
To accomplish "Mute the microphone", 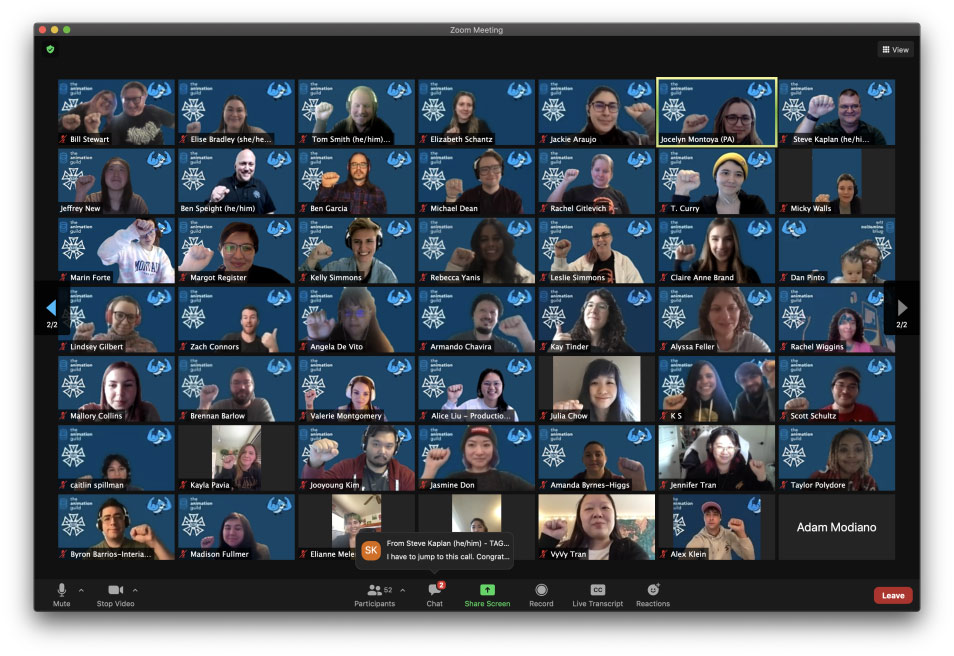I will pos(62,591).
